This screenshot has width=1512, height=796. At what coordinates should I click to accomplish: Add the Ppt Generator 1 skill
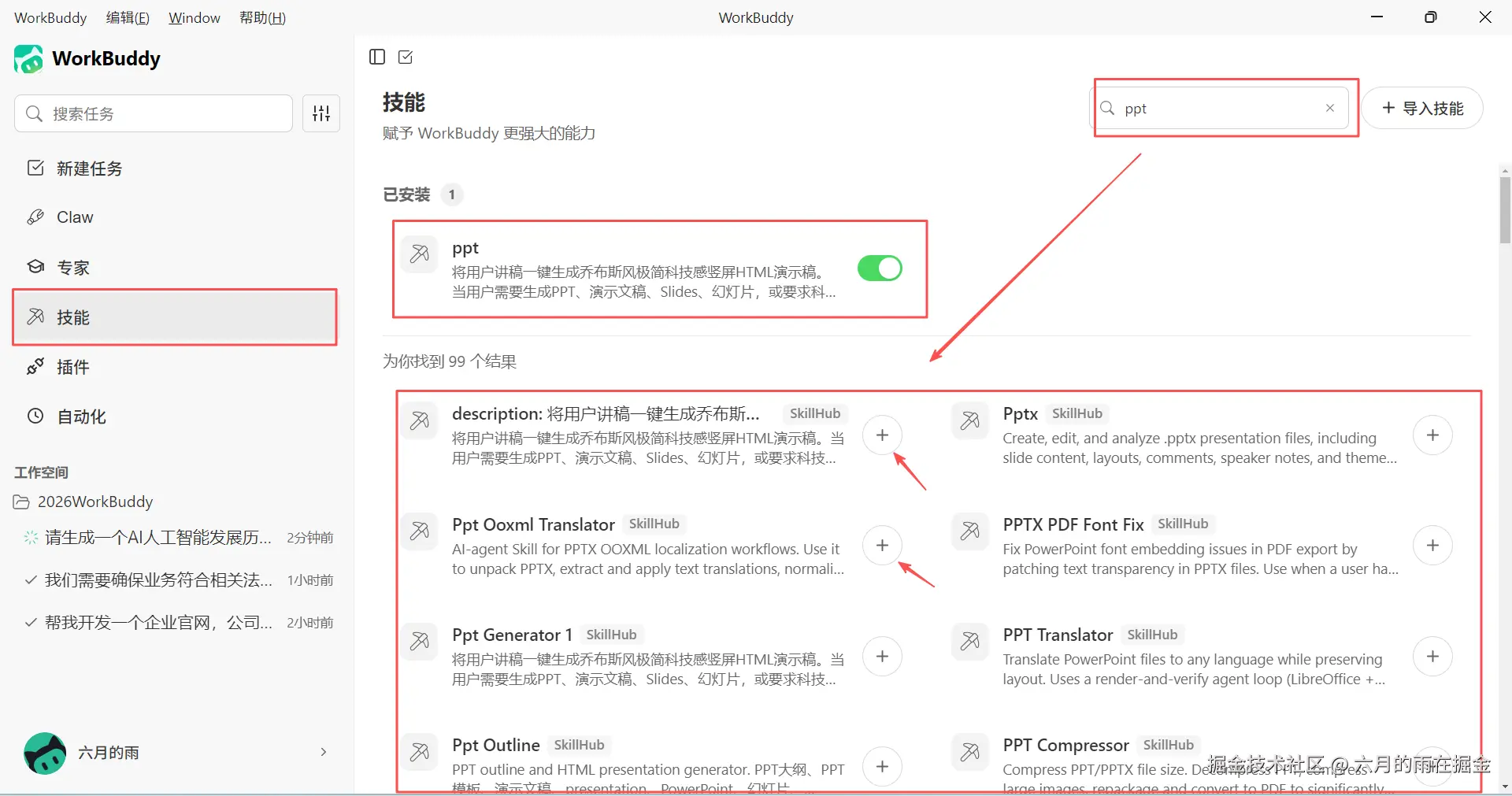pos(882,657)
